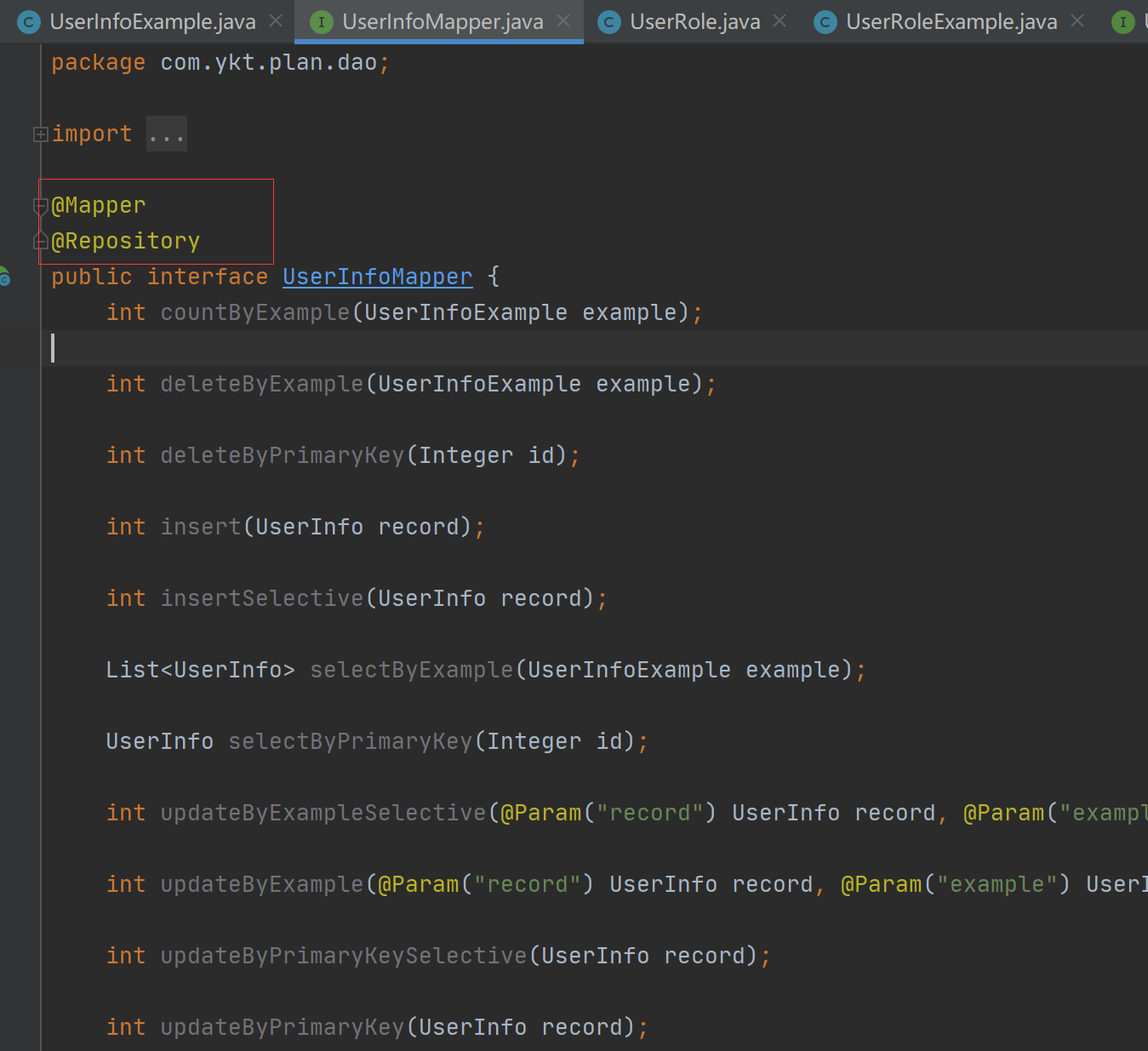Viewport: 1148px width, 1051px height.
Task: Collapse the annotations fold region in the gutter
Action: click(x=39, y=205)
